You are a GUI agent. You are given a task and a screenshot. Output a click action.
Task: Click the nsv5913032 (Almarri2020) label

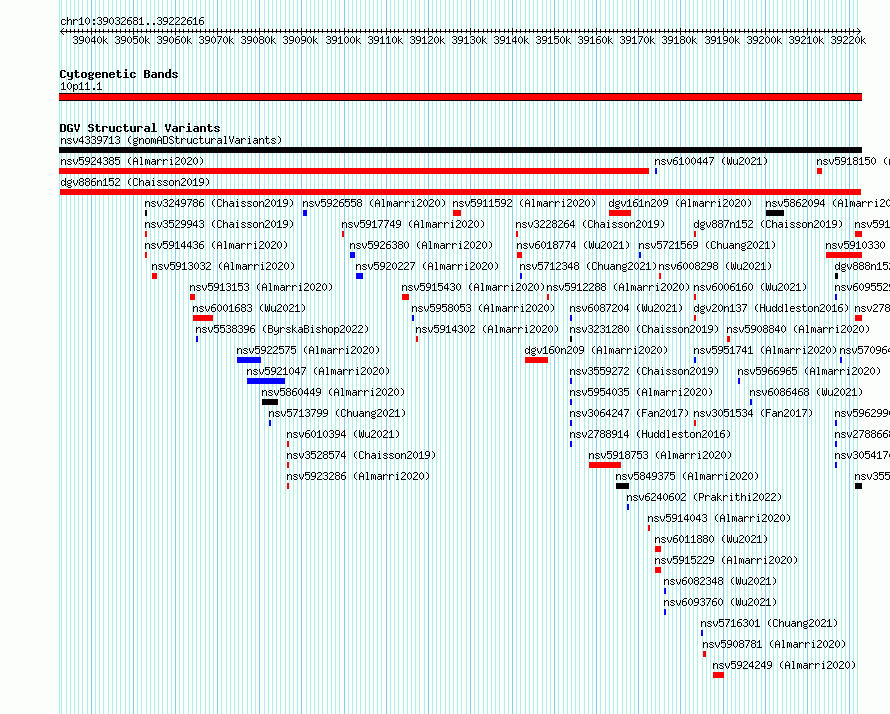tap(223, 266)
